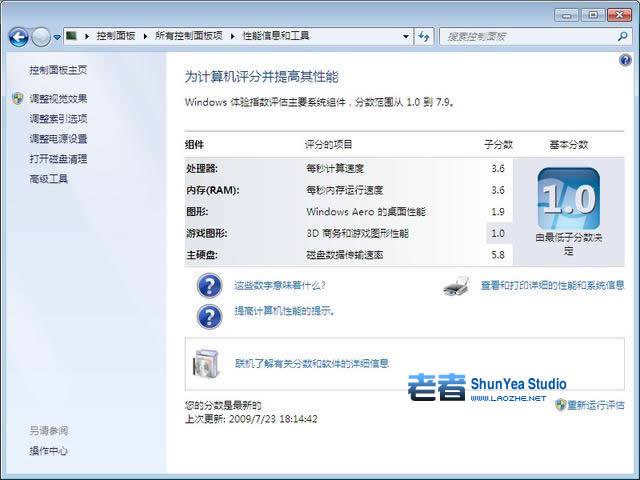This screenshot has width=640, height=480.
Task: Click the magnifier search icon
Action: [622, 37]
